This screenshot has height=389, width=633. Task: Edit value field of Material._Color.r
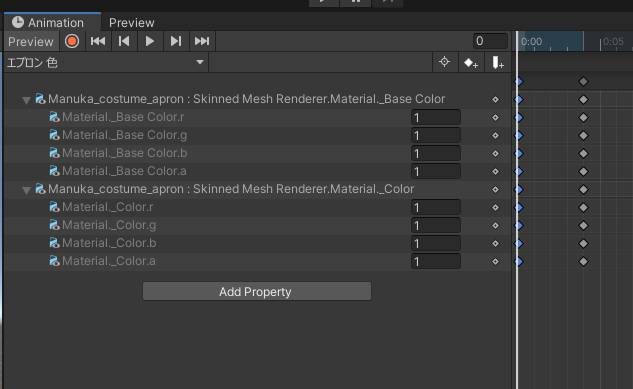click(x=436, y=207)
